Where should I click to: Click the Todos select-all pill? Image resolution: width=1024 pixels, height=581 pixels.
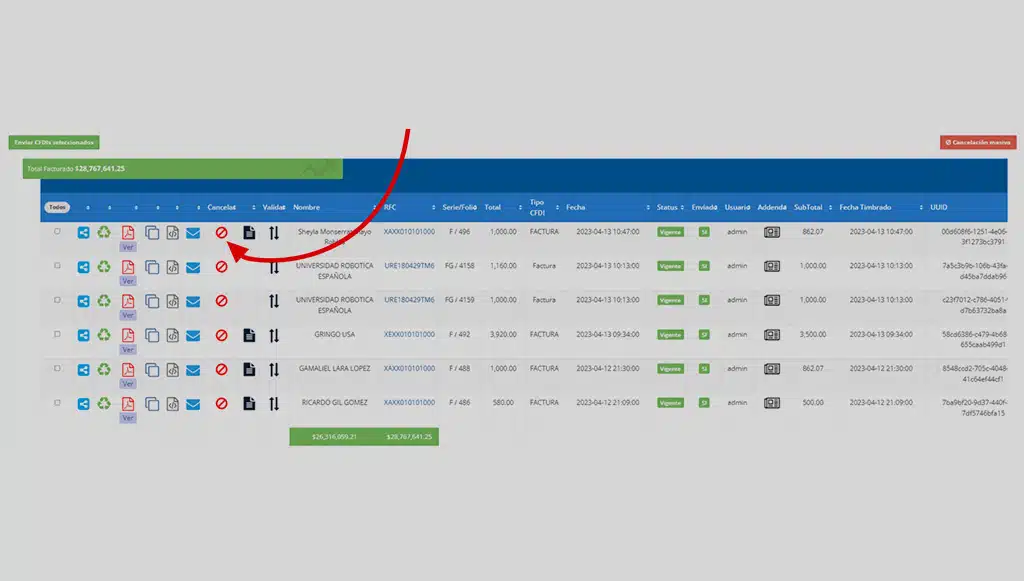57,207
